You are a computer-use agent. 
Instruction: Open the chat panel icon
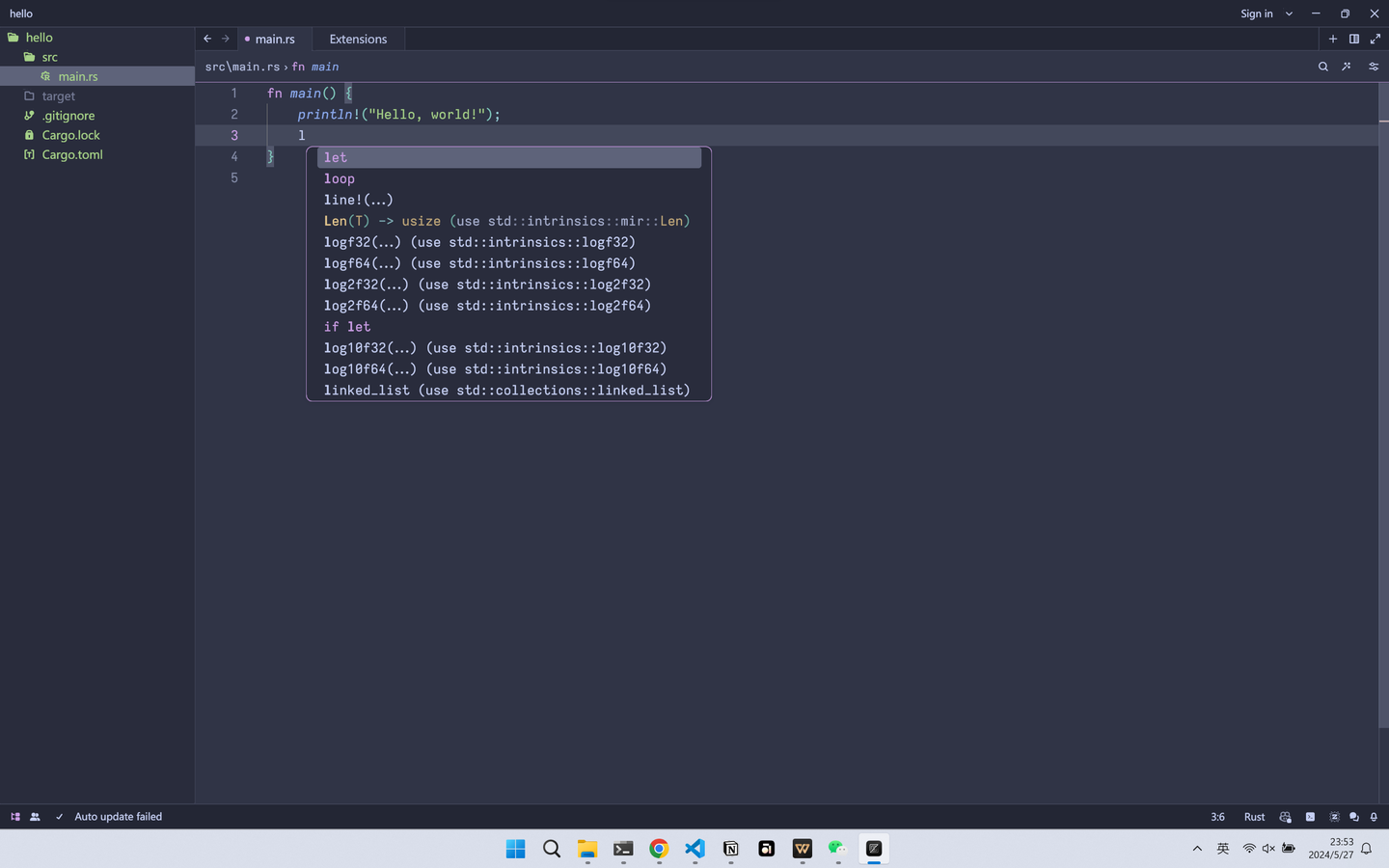pos(1354,817)
